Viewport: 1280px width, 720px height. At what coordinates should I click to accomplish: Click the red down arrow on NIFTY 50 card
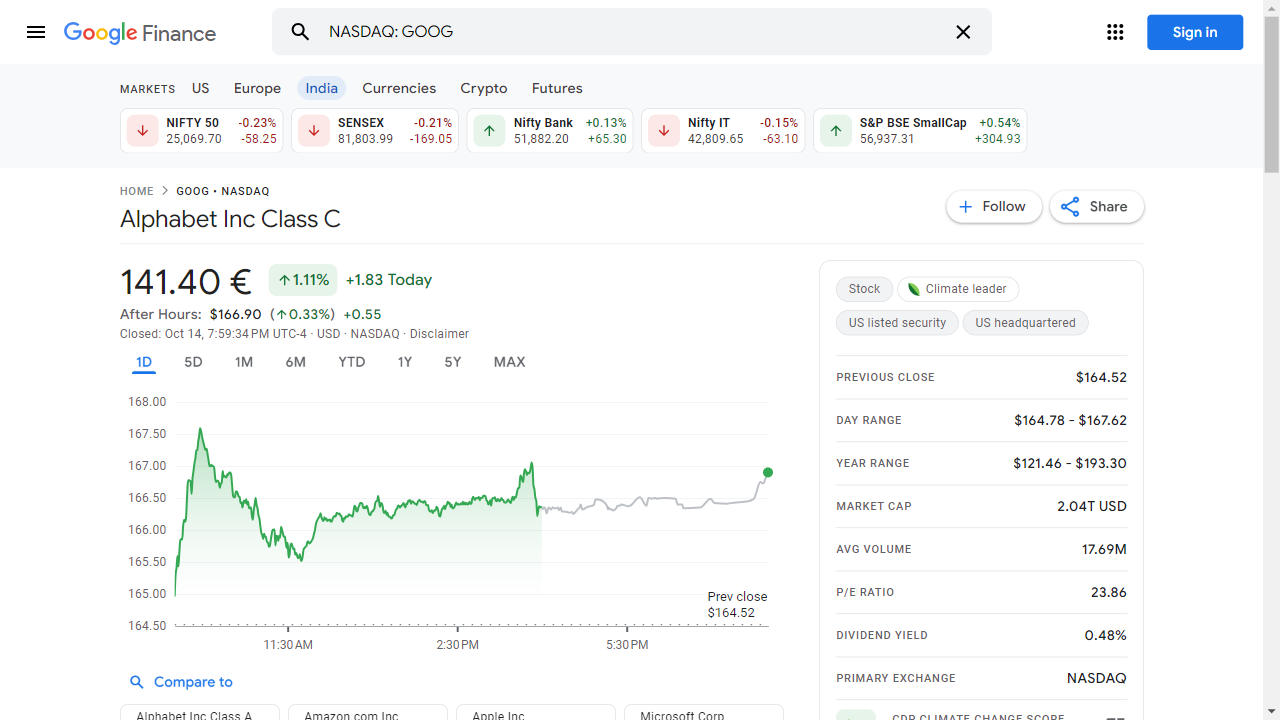coord(142,130)
